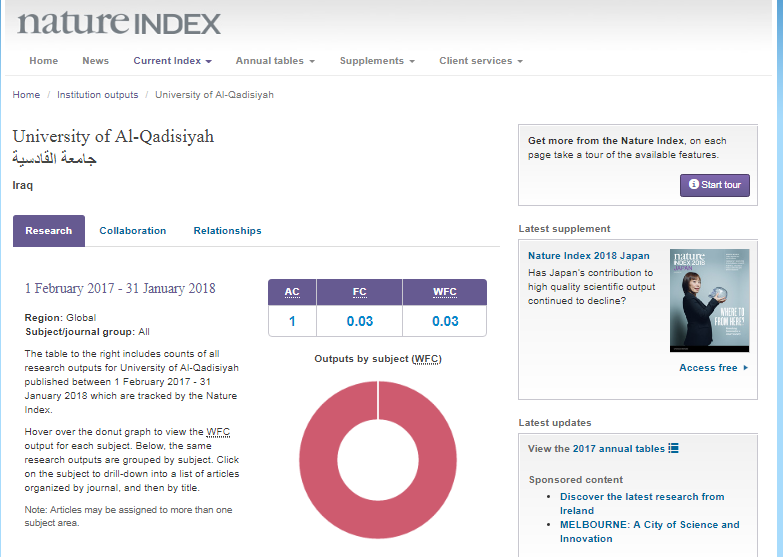The image size is (783, 557).
Task: Click University of Al-Qadisiyah in the breadcrumb
Action: 214,95
